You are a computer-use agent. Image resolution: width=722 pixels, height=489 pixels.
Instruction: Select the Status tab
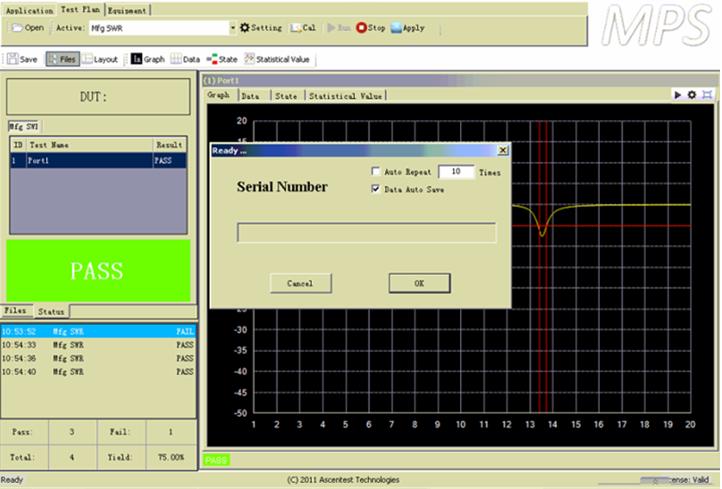point(51,312)
